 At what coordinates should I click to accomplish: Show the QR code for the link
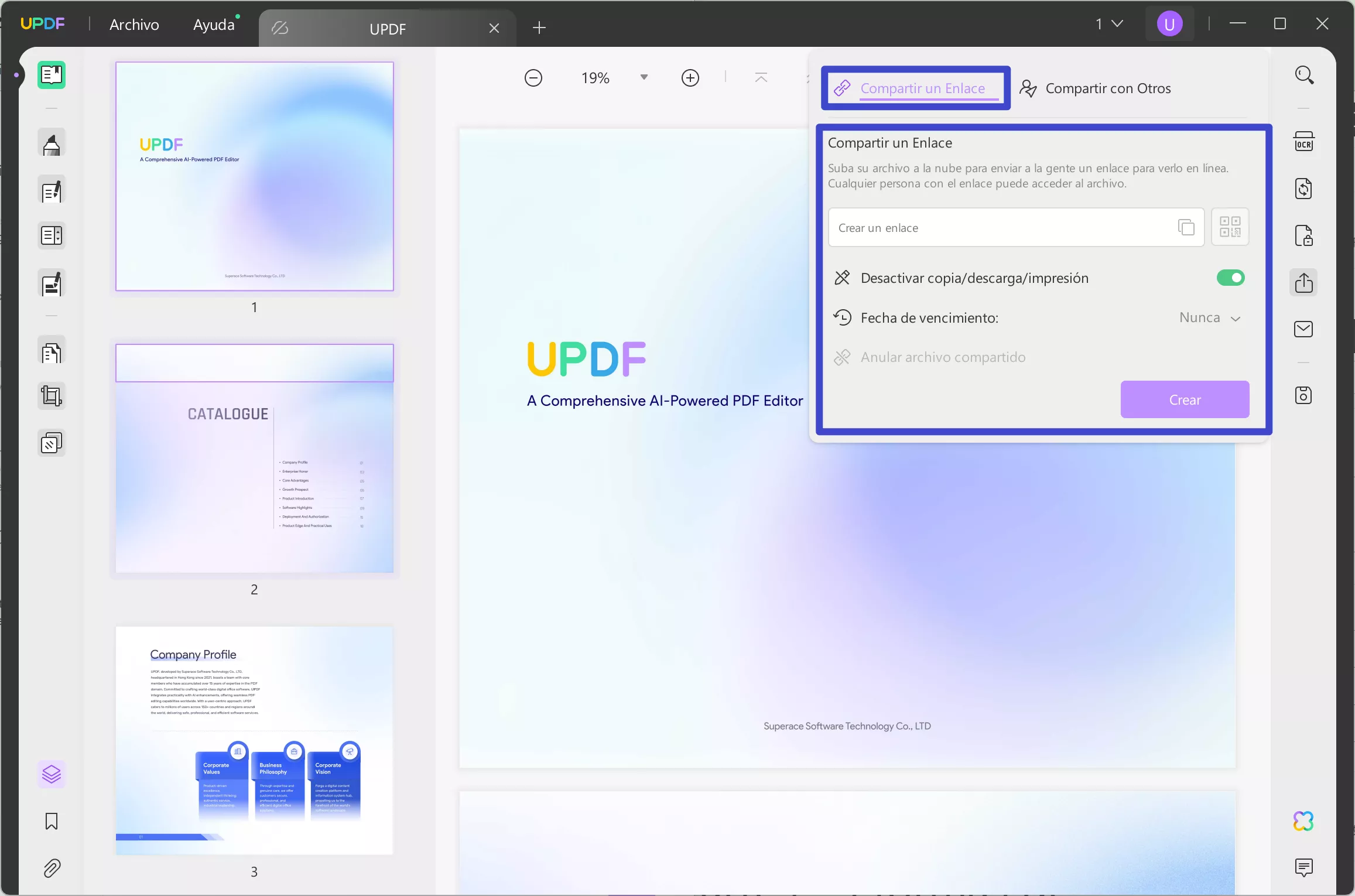1230,227
